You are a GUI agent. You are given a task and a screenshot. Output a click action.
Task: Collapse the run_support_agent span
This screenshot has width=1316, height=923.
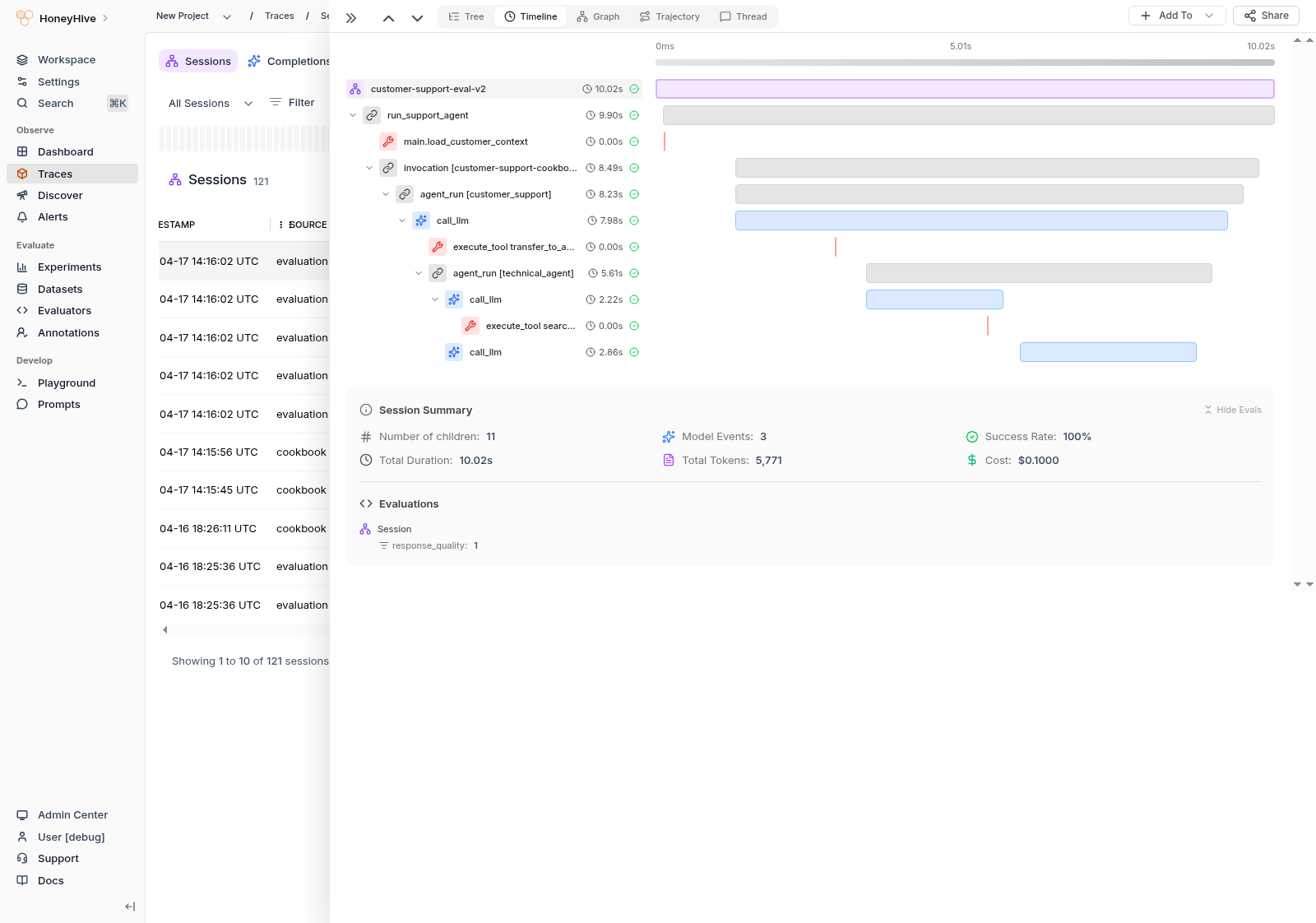(353, 115)
